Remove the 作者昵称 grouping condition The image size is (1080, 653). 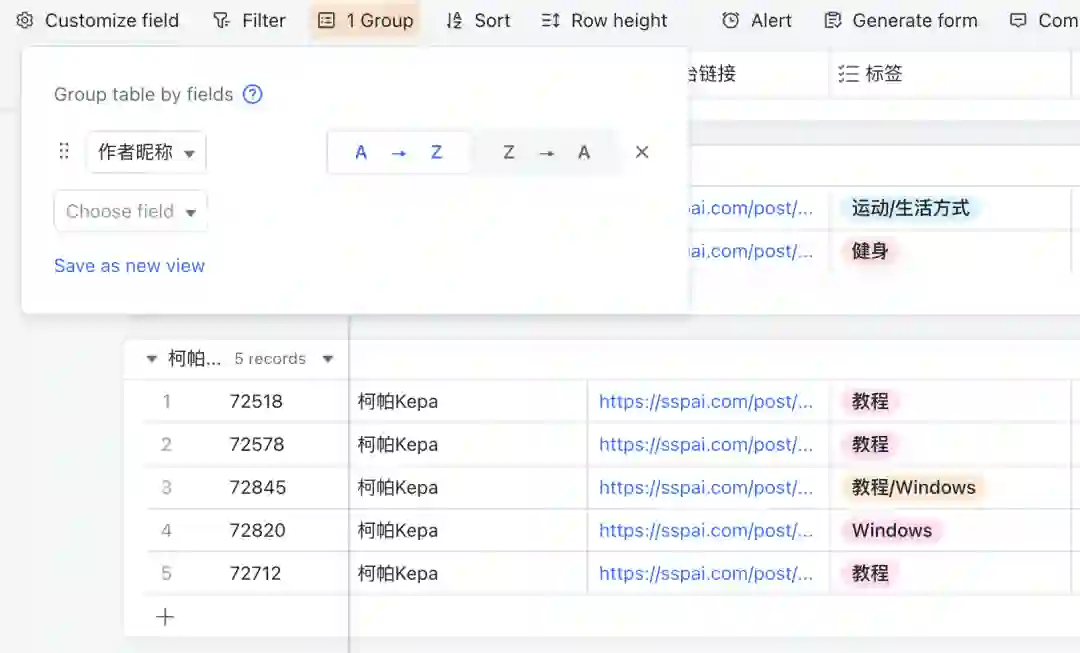[x=642, y=152]
